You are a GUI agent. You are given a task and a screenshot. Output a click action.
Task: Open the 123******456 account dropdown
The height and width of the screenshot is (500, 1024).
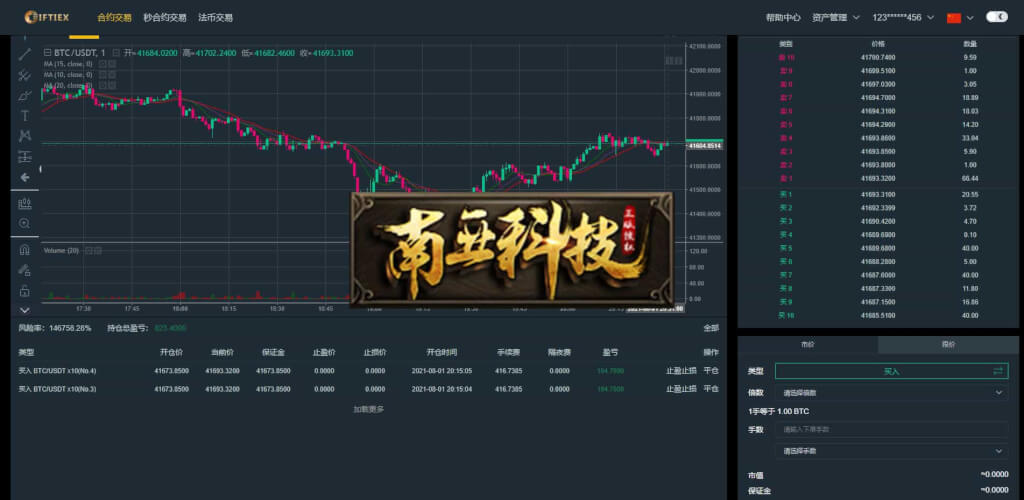pyautogui.click(x=903, y=18)
